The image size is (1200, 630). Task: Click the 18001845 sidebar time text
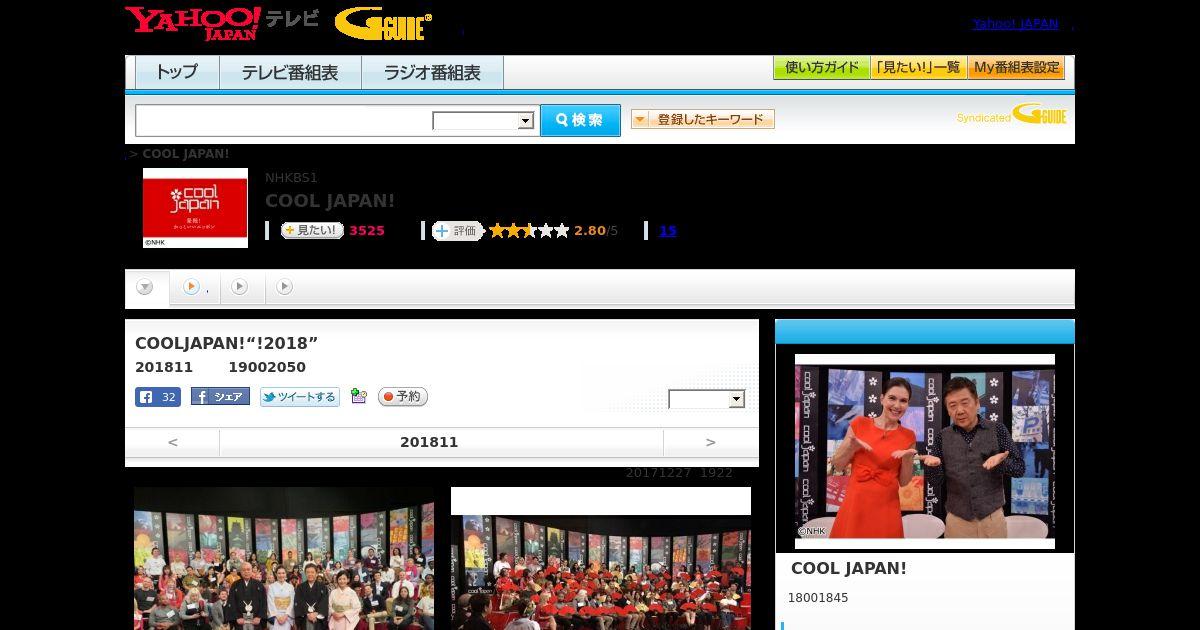[x=818, y=598]
